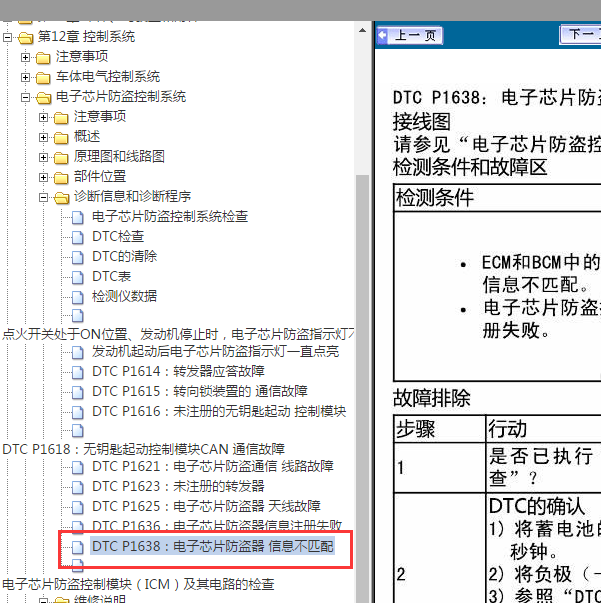Expand the 车体电气控制系统 folder node

(x=25, y=77)
